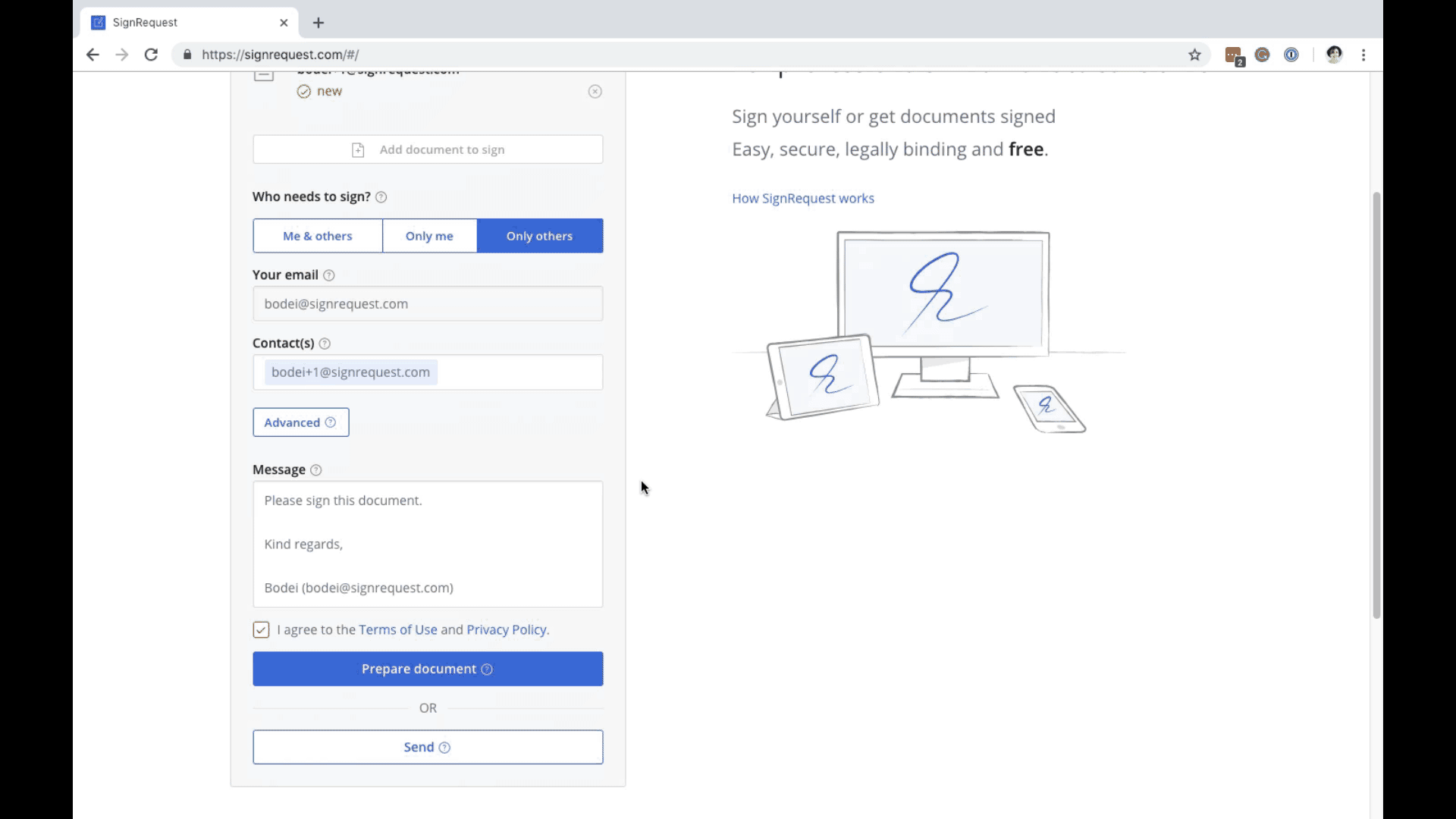Reload the page in browser

(151, 55)
